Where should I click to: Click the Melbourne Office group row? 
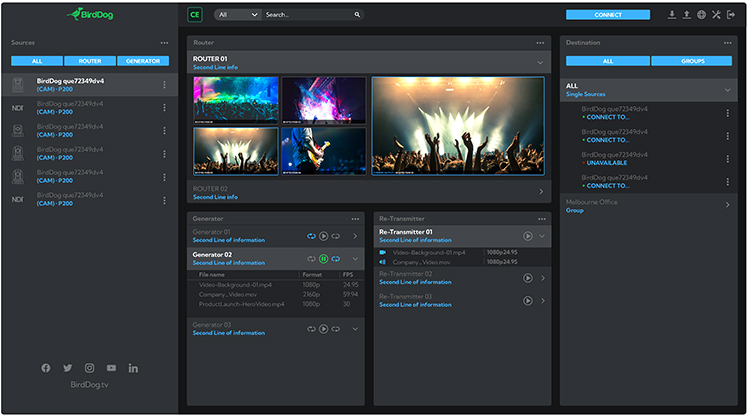[x=649, y=206]
